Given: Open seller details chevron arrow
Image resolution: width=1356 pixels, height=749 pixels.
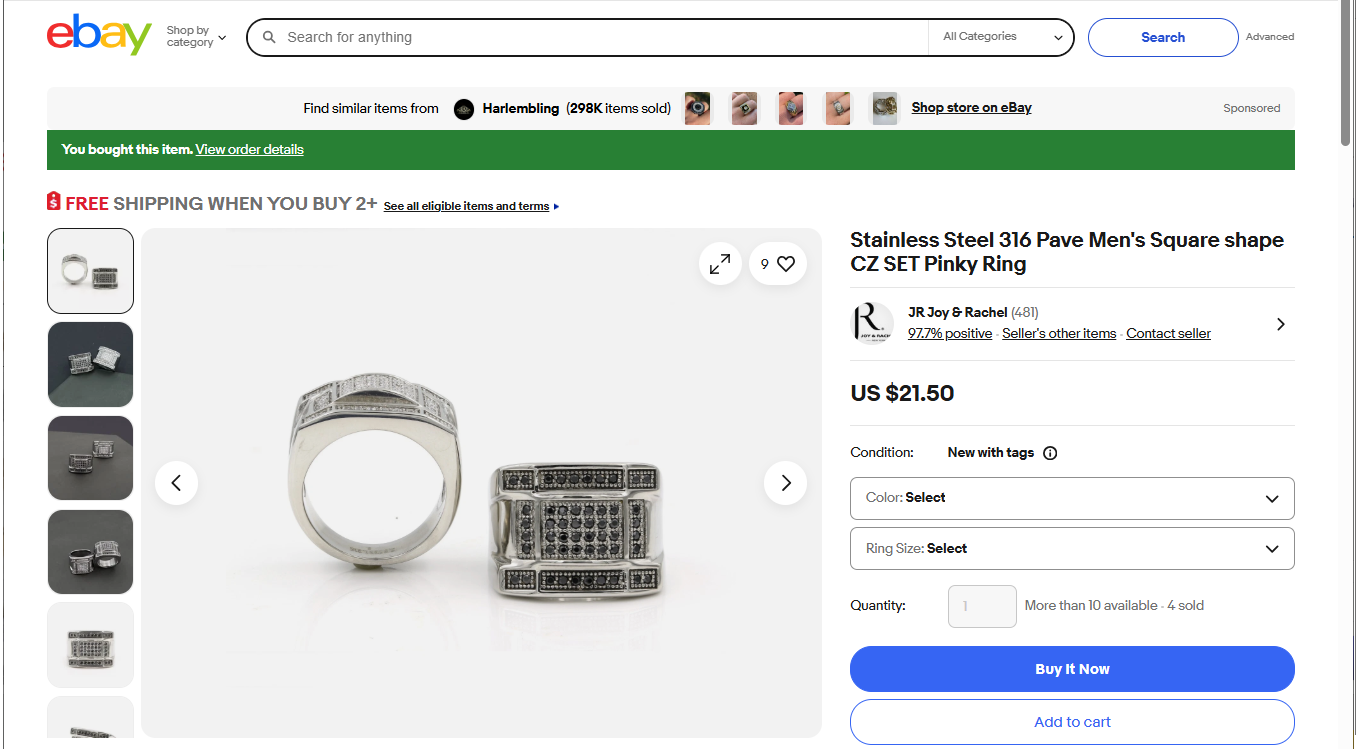Looking at the screenshot, I should click(1281, 324).
